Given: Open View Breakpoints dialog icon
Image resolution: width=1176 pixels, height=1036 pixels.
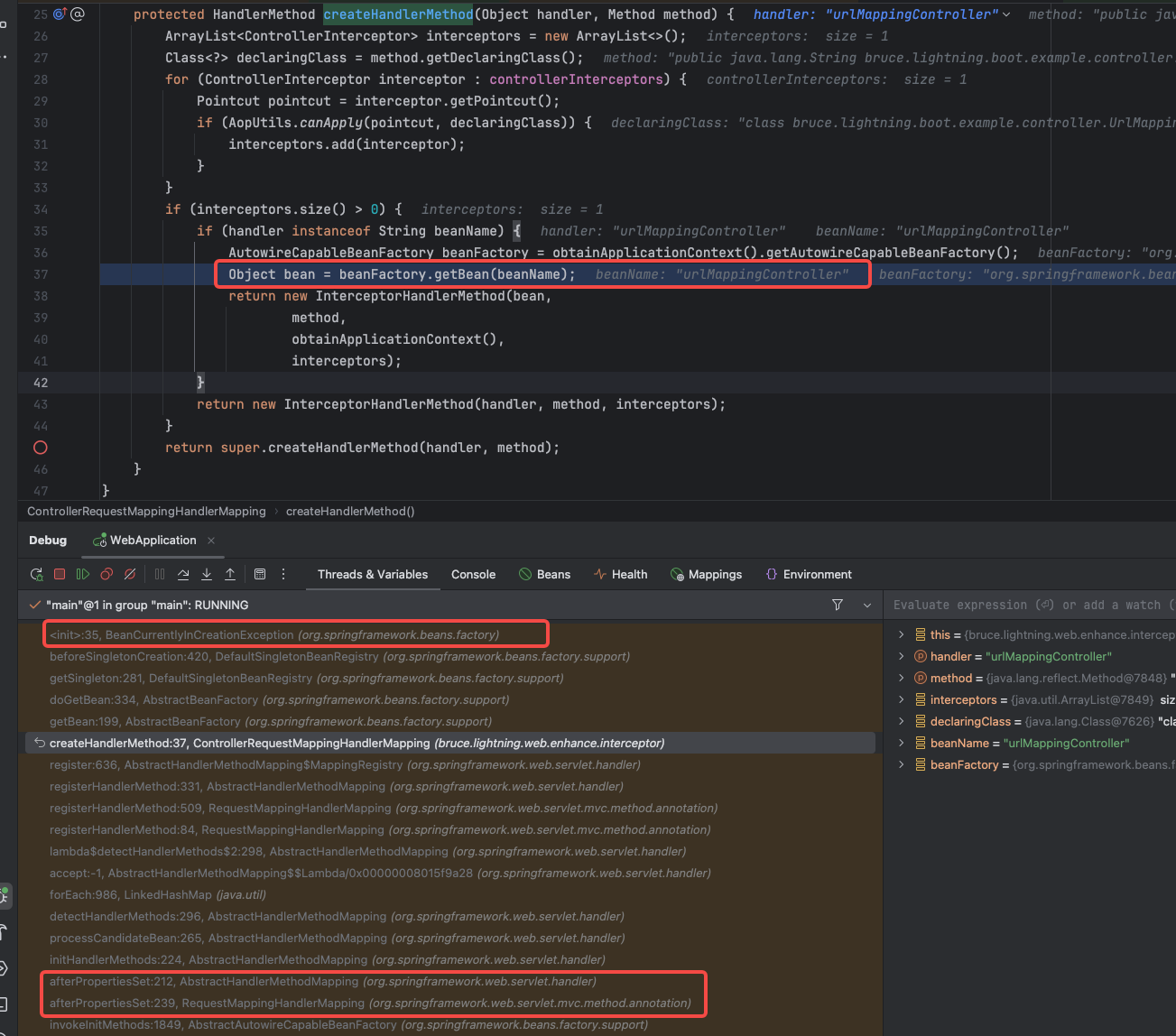Looking at the screenshot, I should (106, 574).
